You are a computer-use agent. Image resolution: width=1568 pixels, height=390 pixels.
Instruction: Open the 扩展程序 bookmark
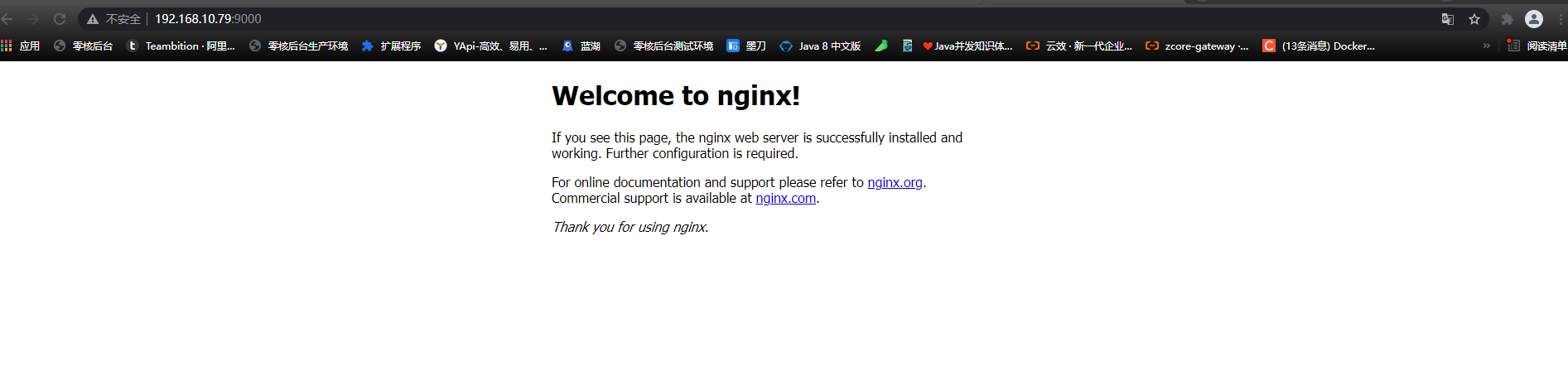click(x=391, y=46)
